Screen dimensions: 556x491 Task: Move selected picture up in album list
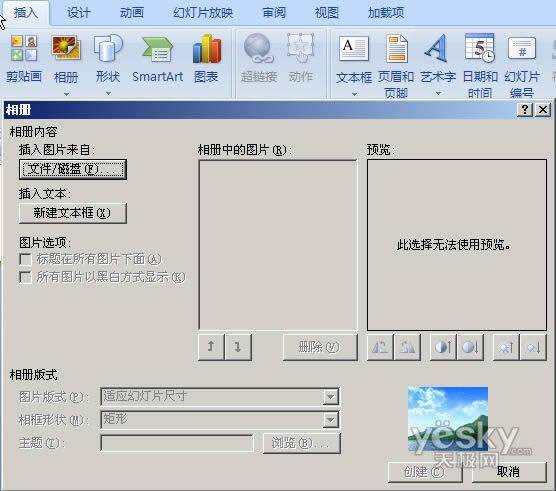click(x=211, y=347)
